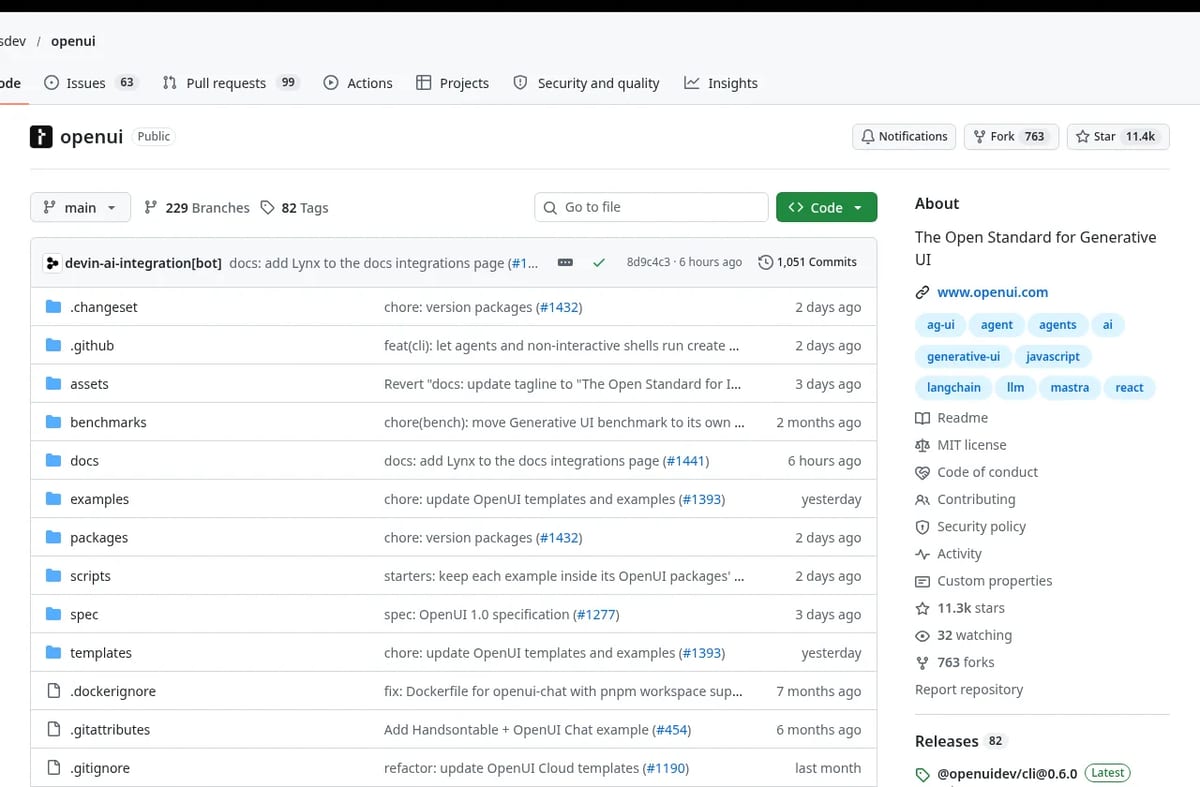The height and width of the screenshot is (787, 1200).
Task: Click the .gitattributes file icon
Action: pos(54,730)
